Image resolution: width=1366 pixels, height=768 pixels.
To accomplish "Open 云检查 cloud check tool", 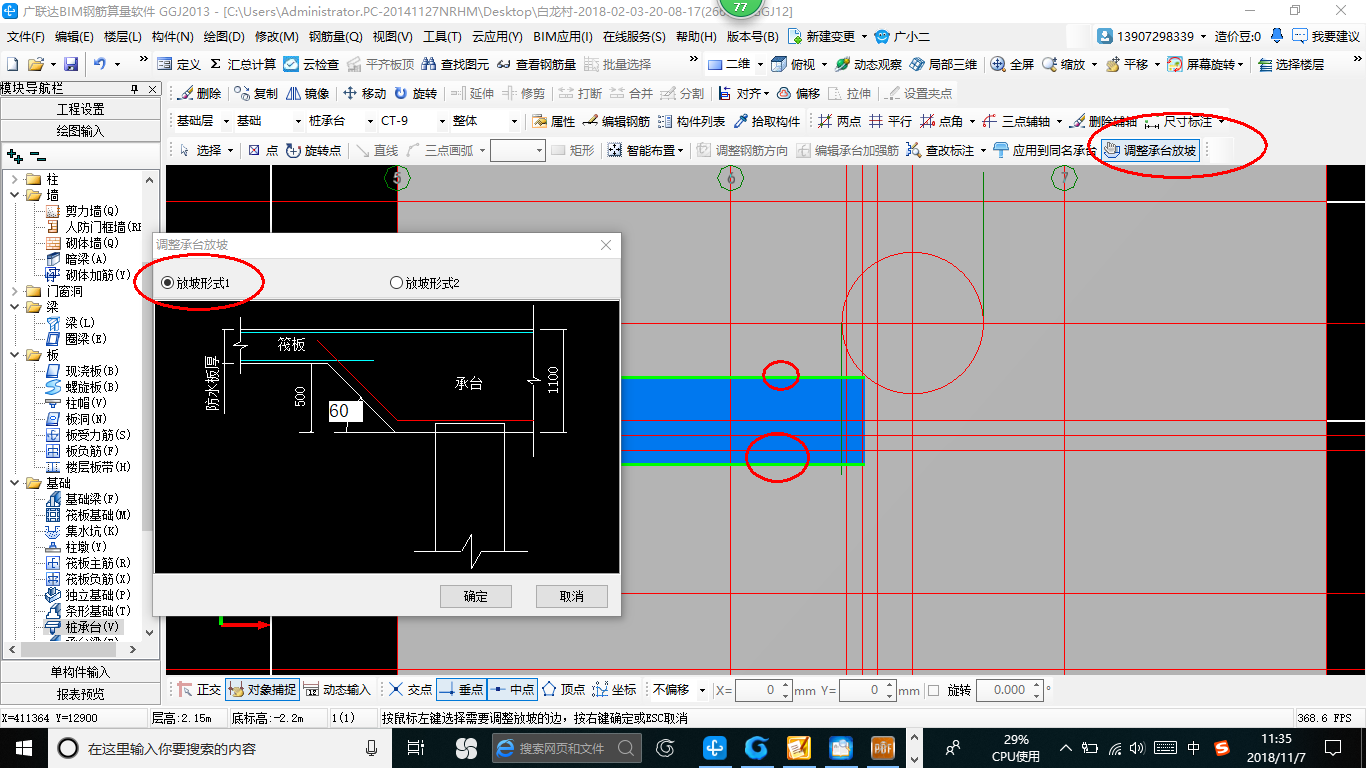I will (311, 64).
